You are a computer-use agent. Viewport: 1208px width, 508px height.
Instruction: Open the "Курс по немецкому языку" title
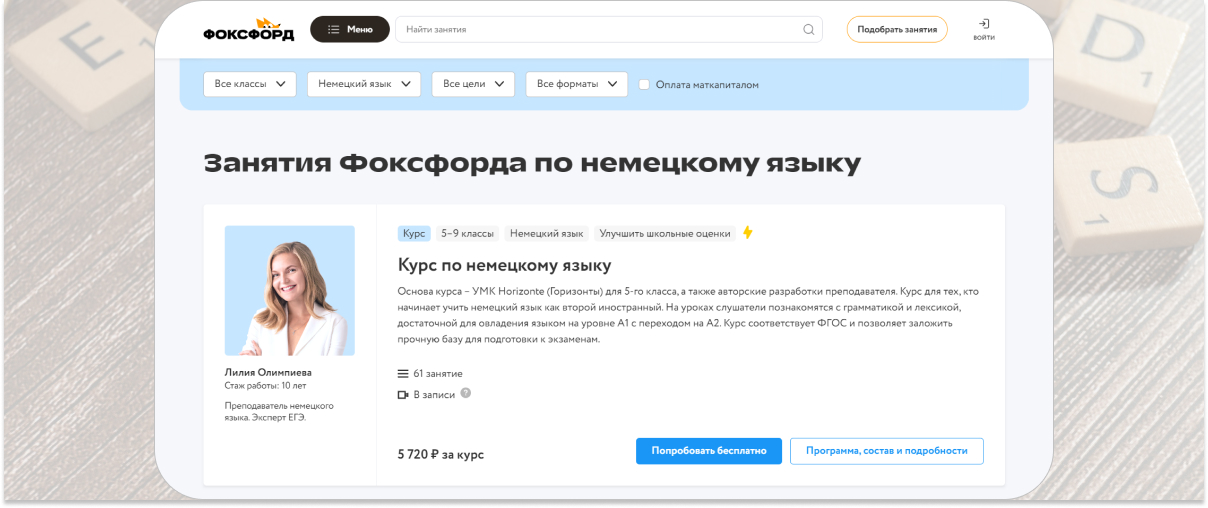(x=504, y=266)
